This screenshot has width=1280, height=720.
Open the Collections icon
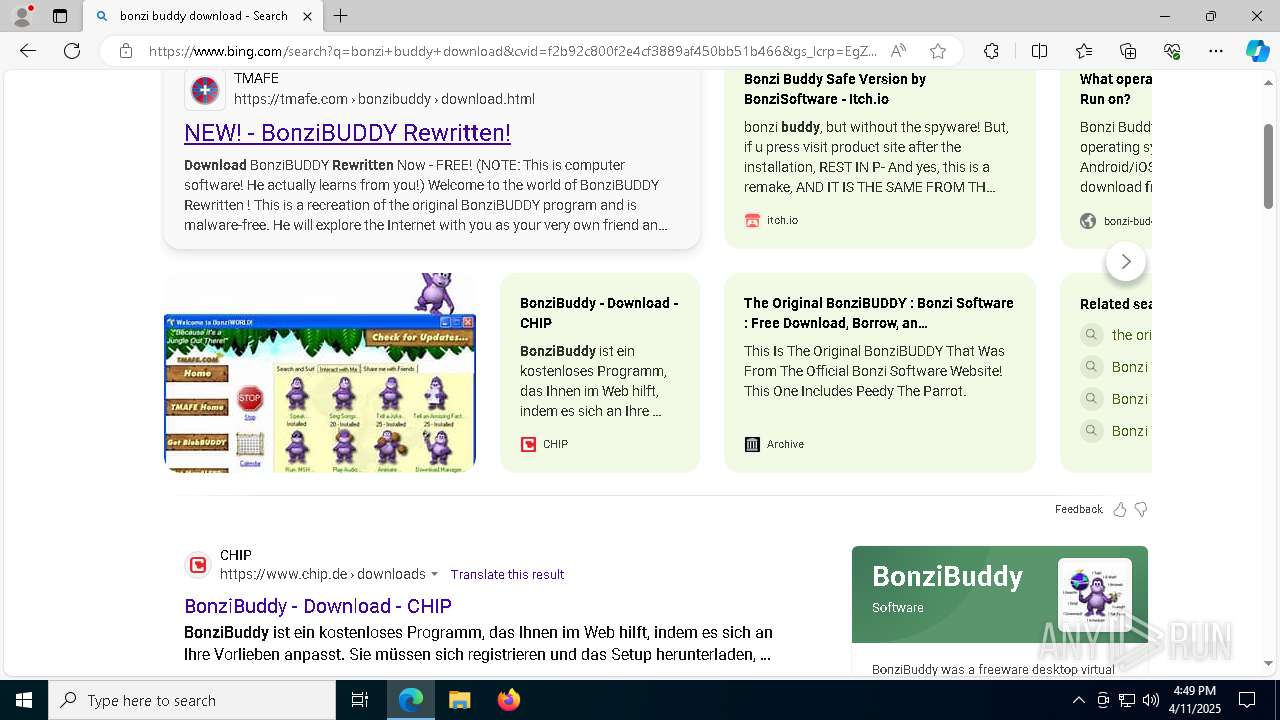(x=1128, y=51)
